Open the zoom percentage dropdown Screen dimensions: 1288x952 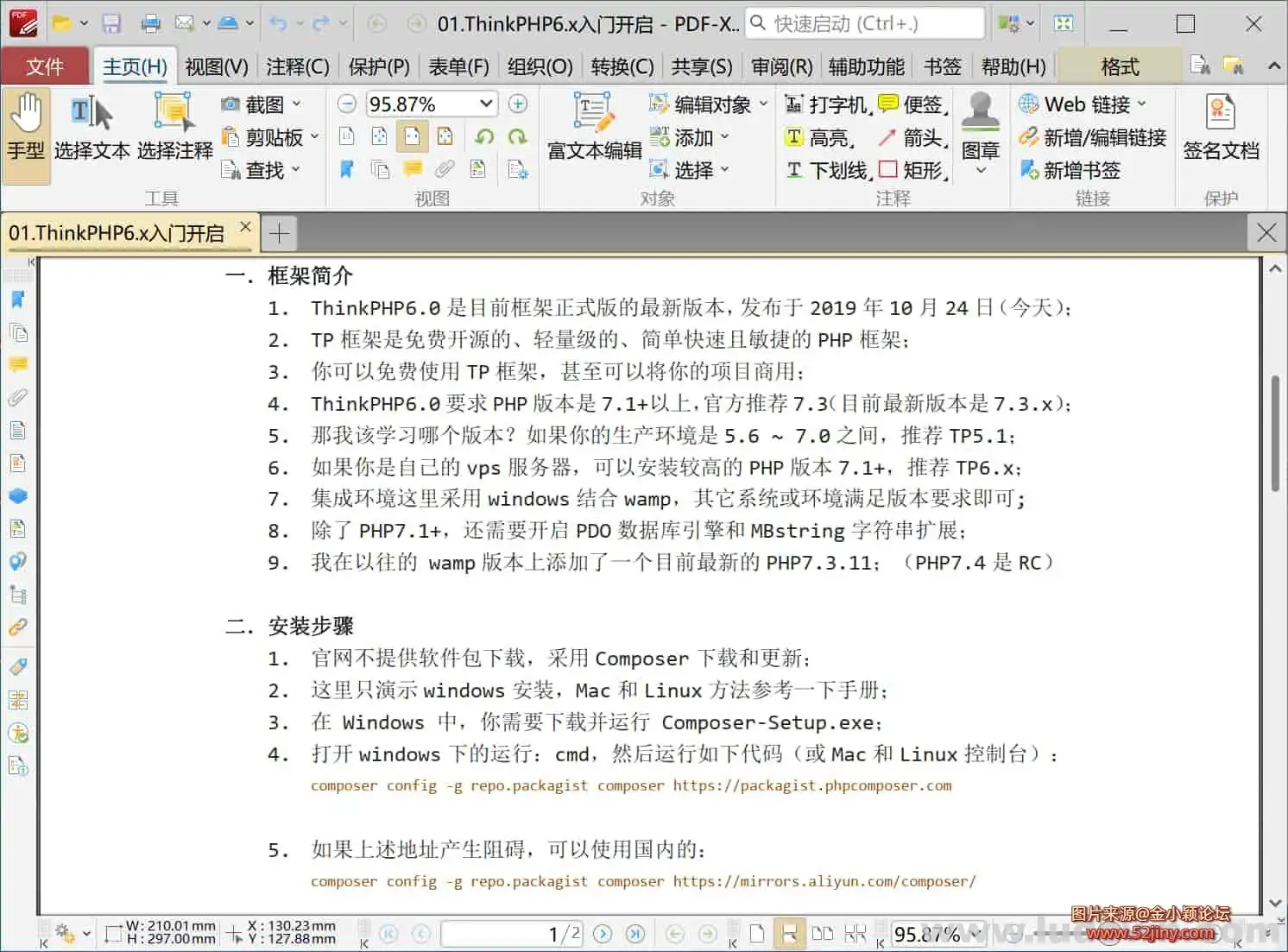pyautogui.click(x=489, y=104)
